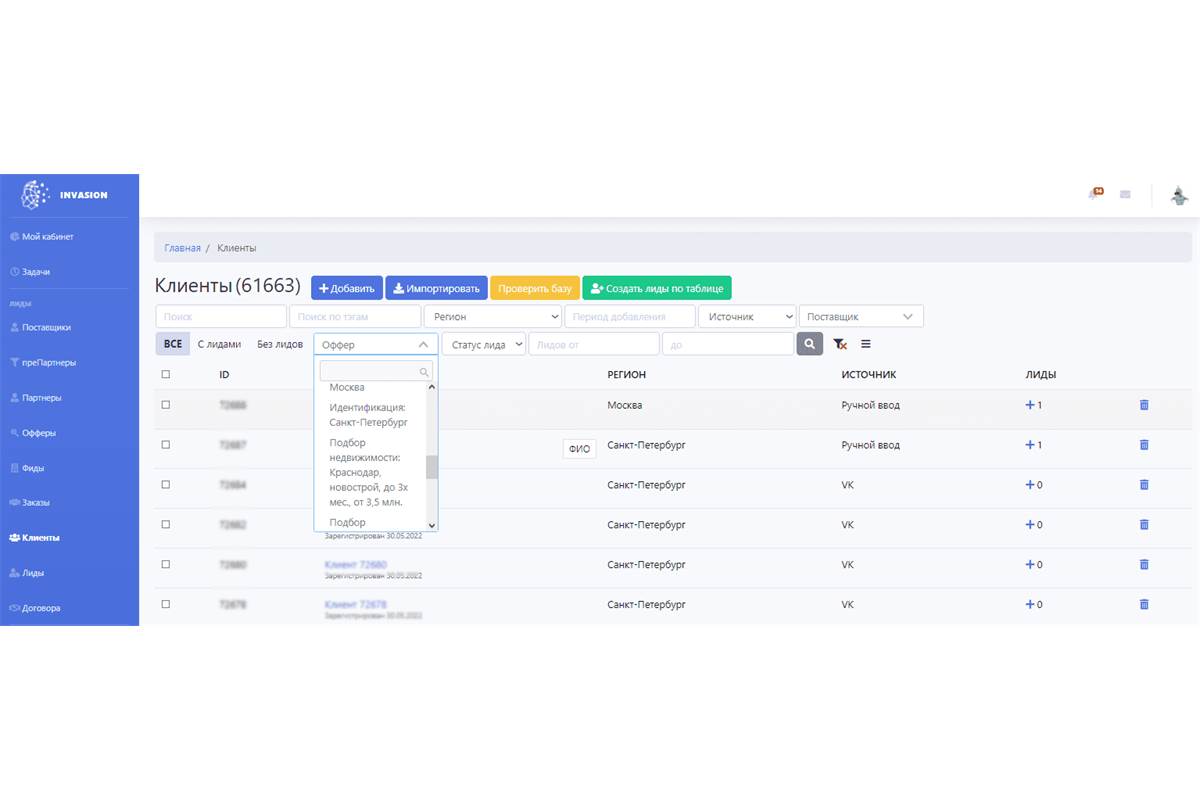Click the offer list scroll-up arrow
1200x800 pixels.
point(432,387)
